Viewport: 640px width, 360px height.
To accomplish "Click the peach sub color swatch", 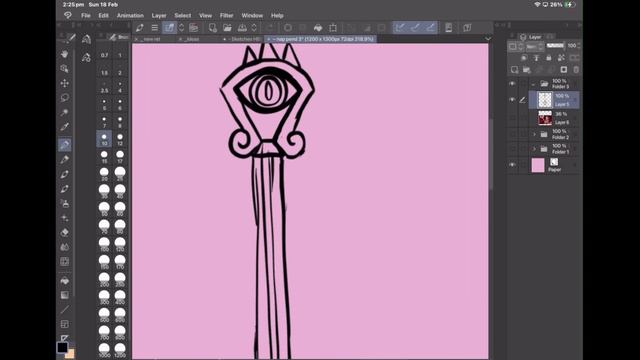I will pyautogui.click(x=71, y=353).
